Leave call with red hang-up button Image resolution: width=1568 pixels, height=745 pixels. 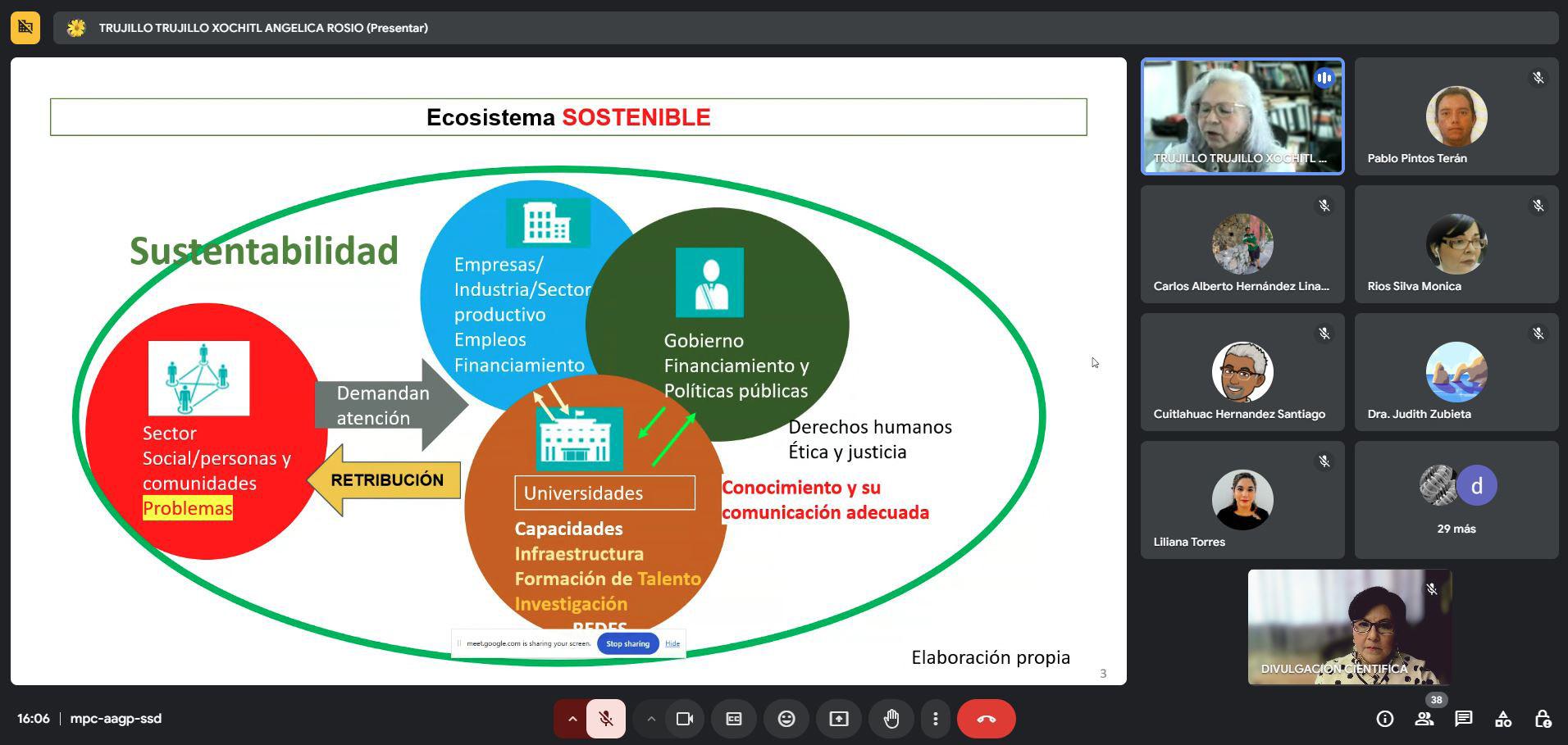coord(987,719)
